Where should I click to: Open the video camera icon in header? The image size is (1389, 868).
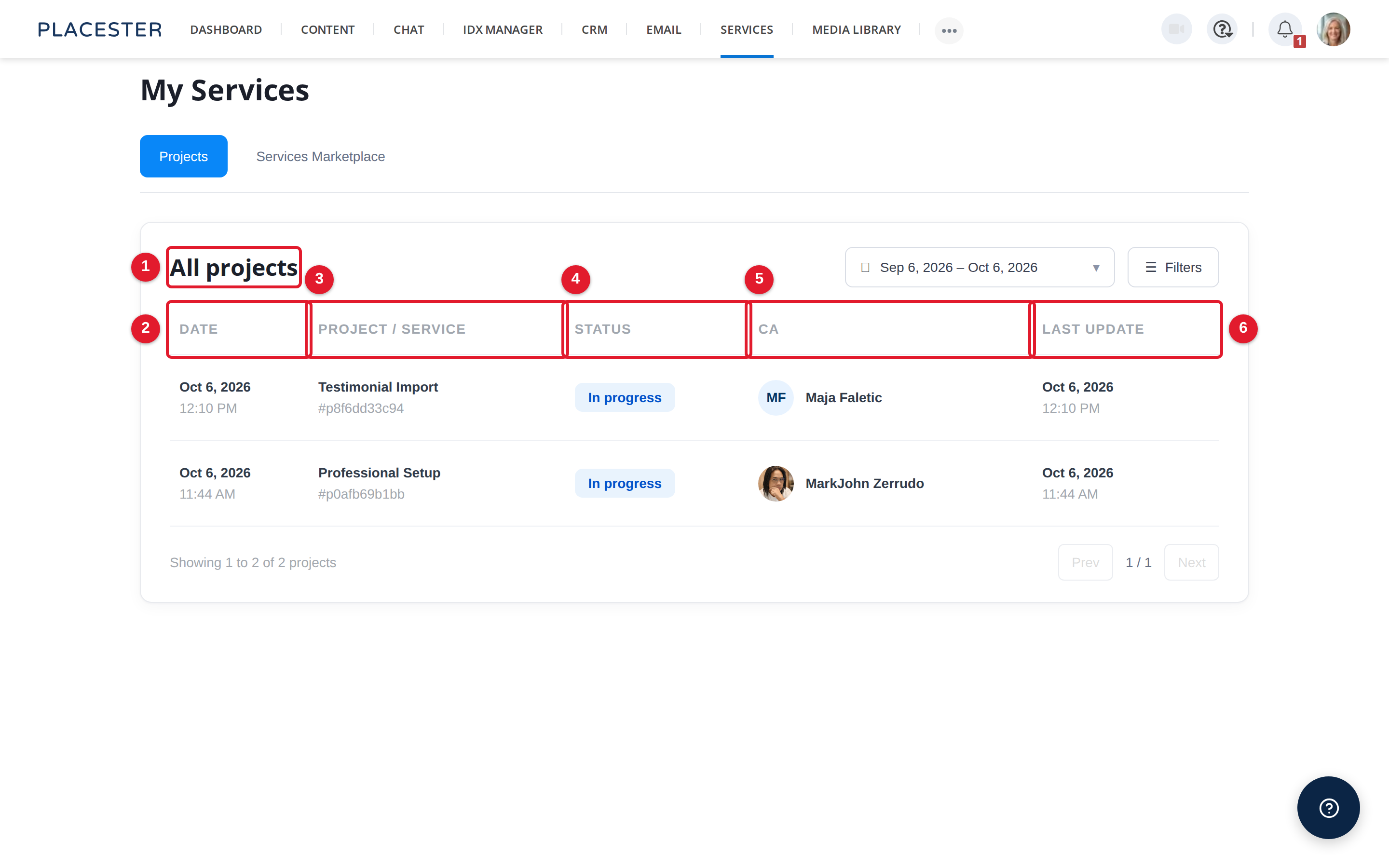pos(1176,29)
